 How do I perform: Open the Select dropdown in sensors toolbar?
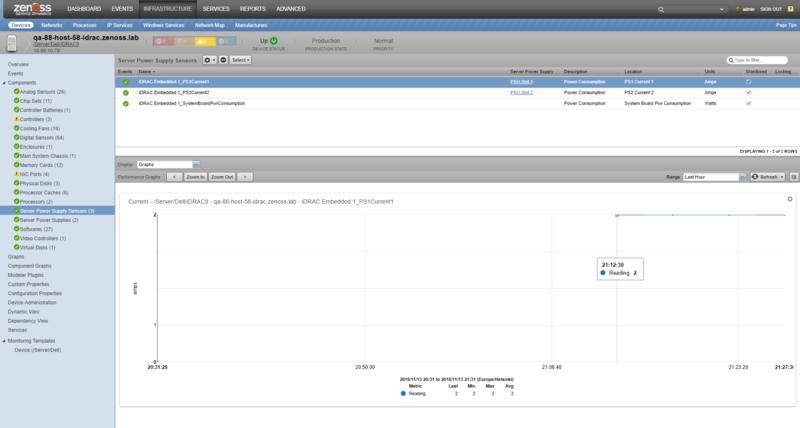(x=240, y=60)
